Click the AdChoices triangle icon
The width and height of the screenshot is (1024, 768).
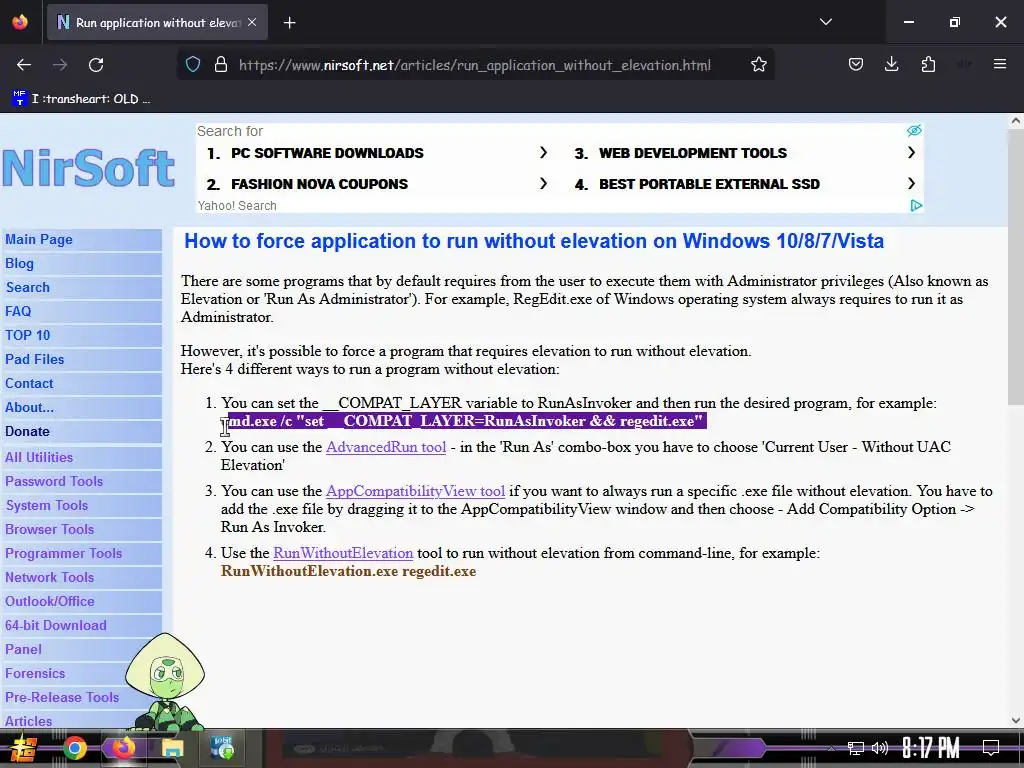click(916, 206)
